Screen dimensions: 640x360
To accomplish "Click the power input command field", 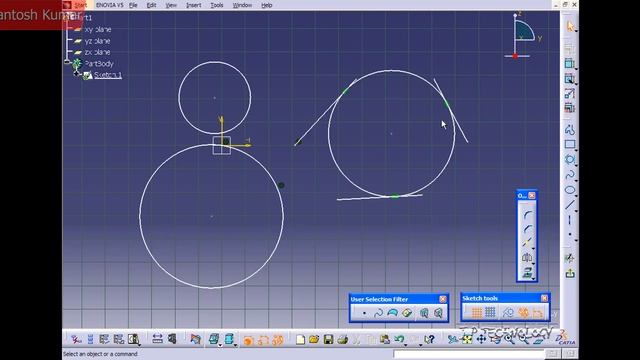I will pos(469,354).
